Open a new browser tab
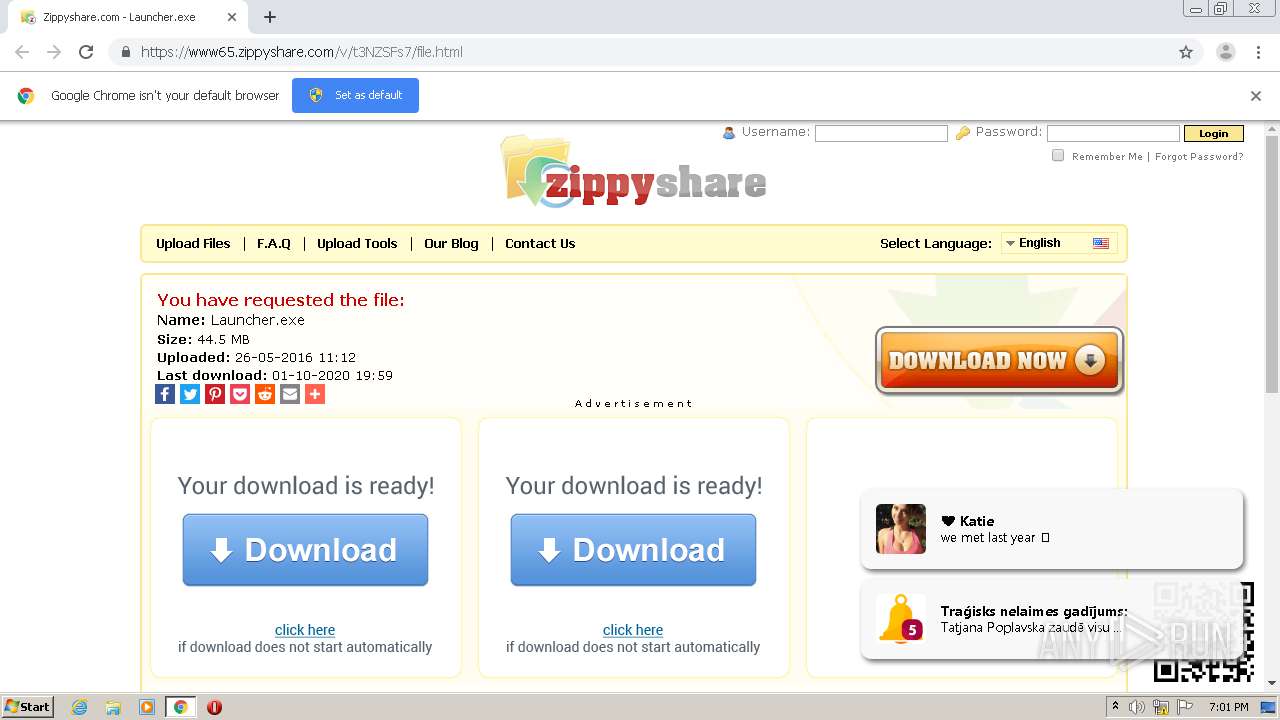 click(x=270, y=17)
